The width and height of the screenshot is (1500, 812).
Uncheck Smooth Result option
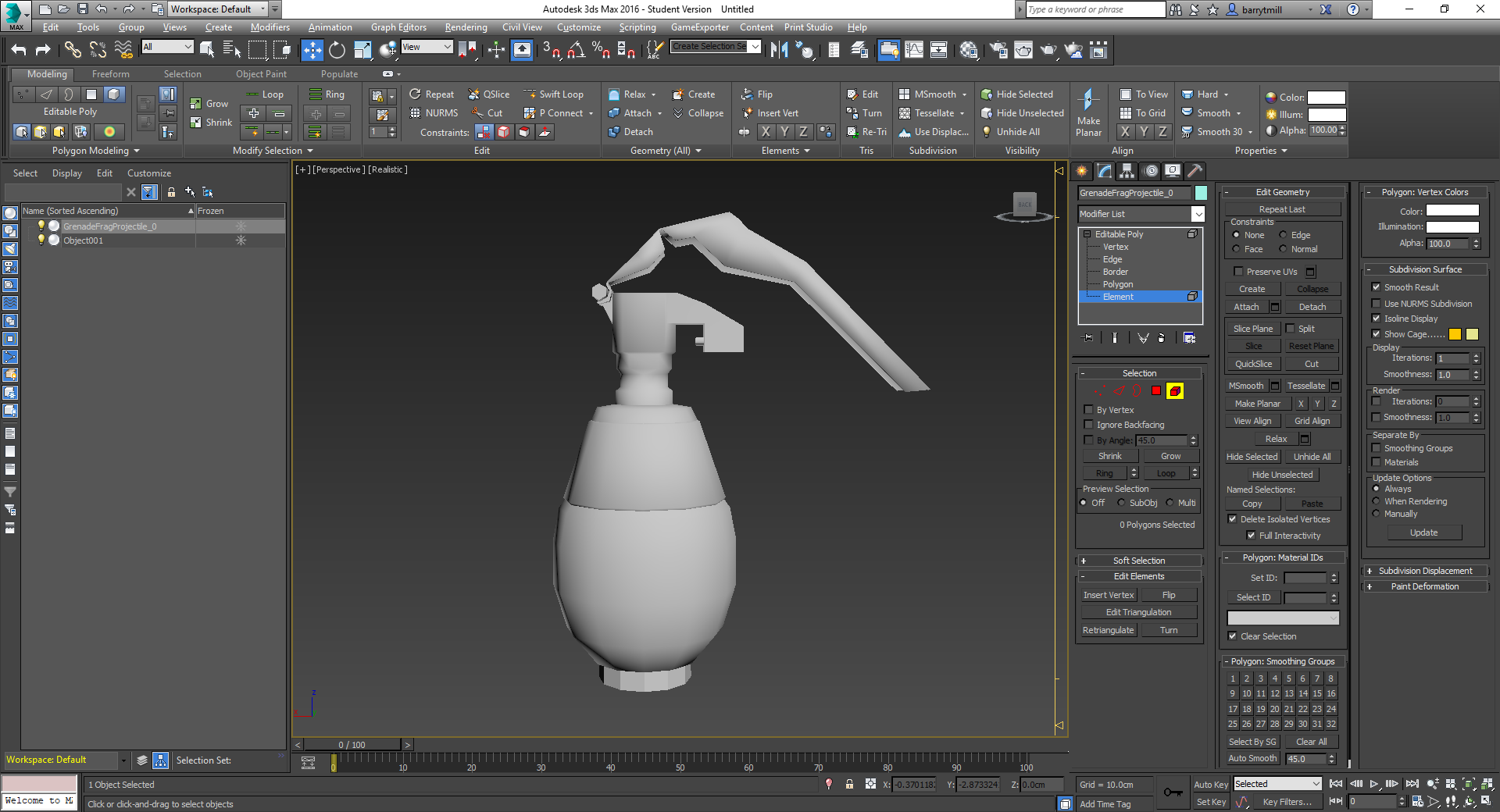click(x=1377, y=287)
